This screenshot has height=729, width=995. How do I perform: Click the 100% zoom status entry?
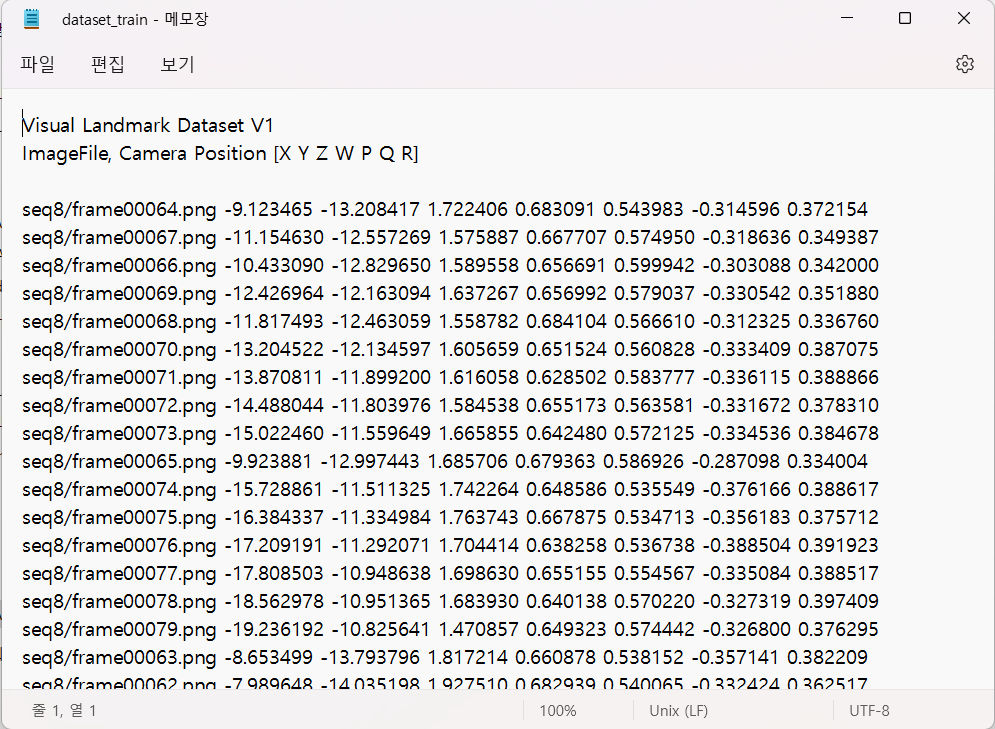coord(558,711)
